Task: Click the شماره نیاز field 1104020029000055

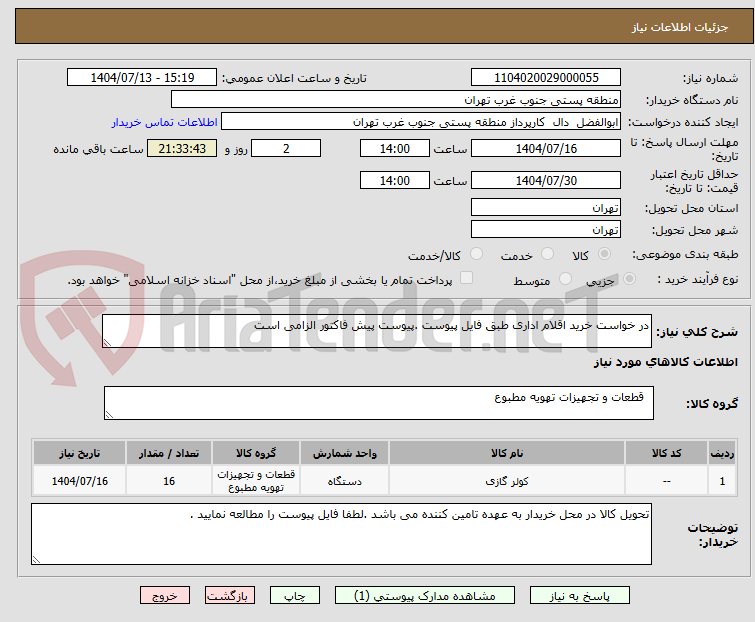Action: pyautogui.click(x=546, y=78)
